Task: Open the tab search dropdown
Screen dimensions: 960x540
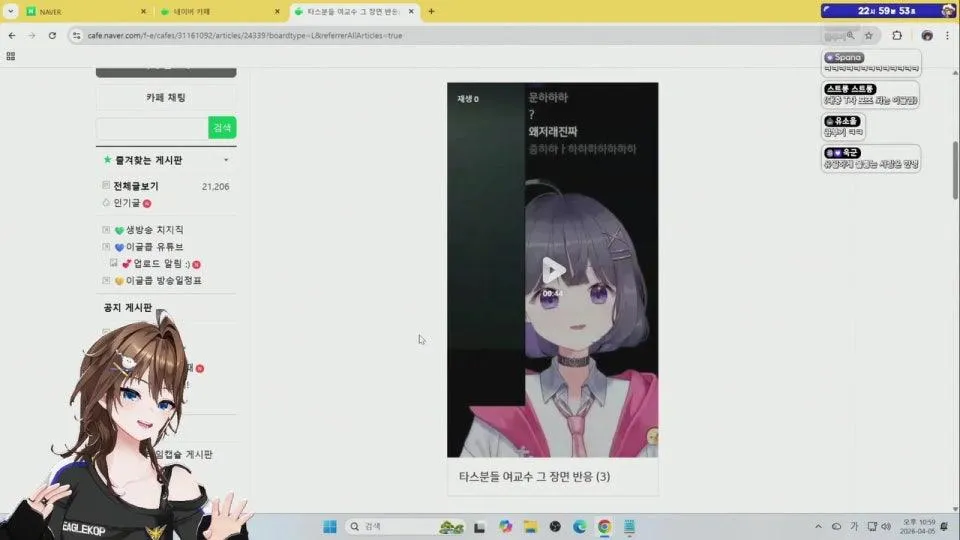Action: [x=10, y=12]
